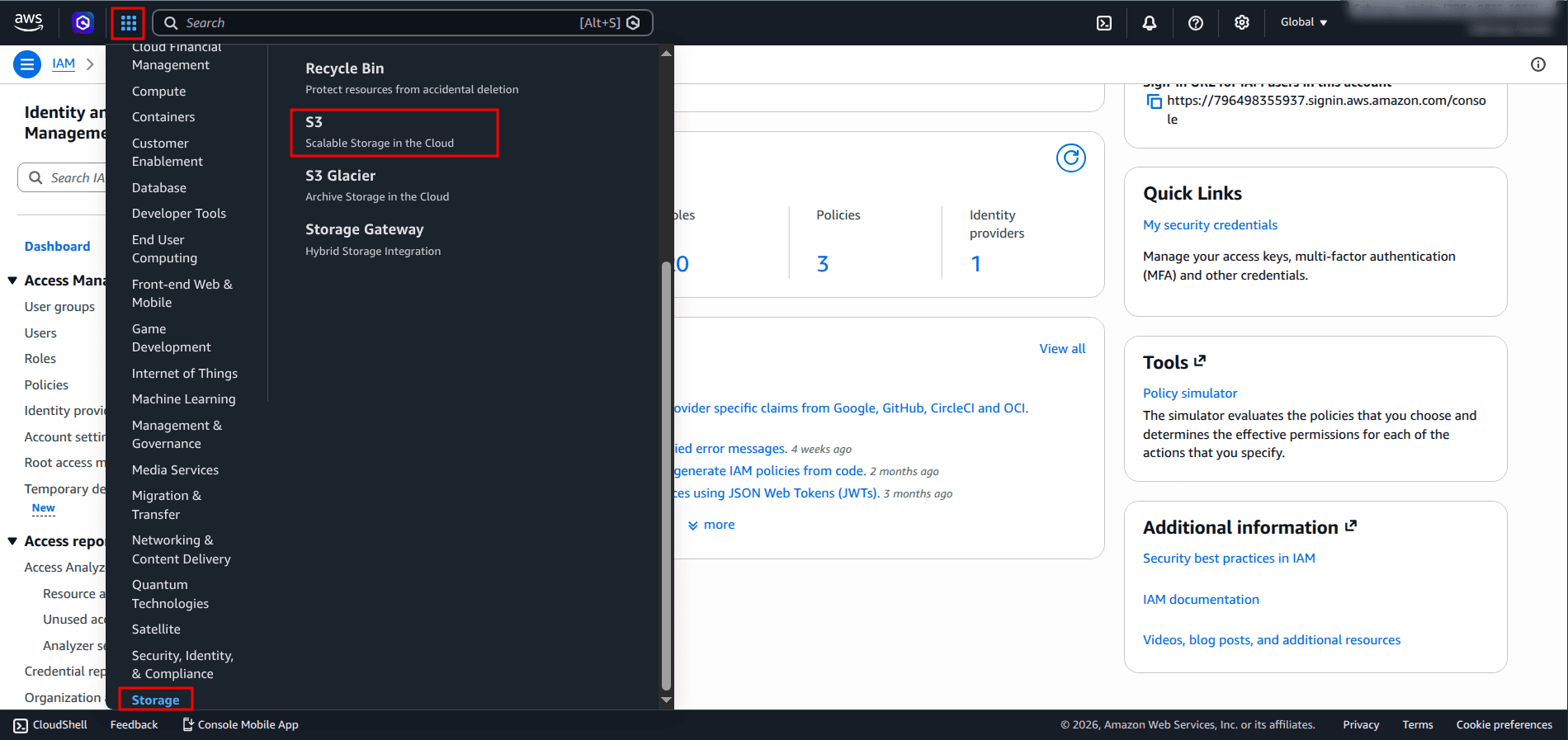Select Migration & Transfer category
Image resolution: width=1568 pixels, height=740 pixels.
click(167, 505)
